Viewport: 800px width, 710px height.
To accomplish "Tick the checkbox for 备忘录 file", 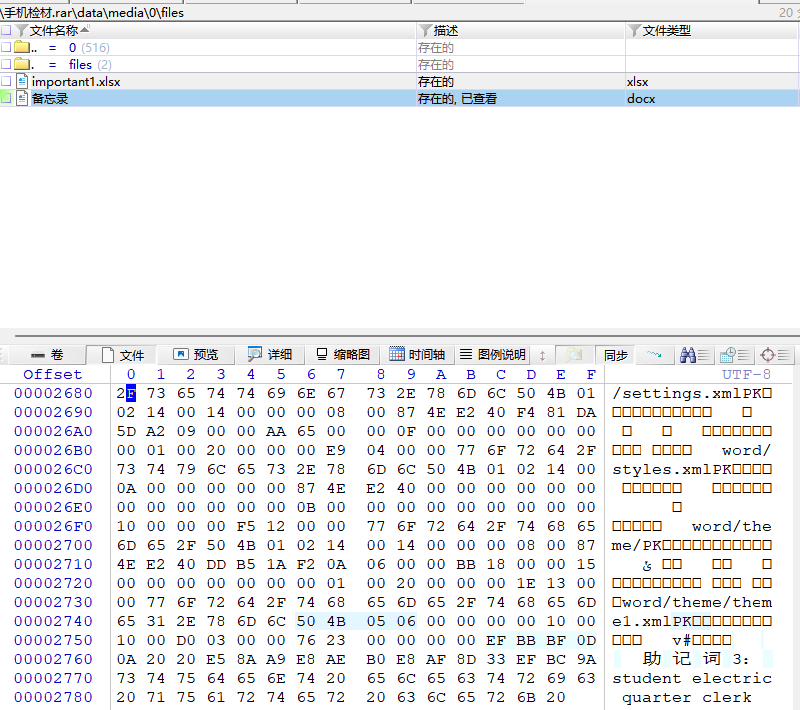I will click(7, 98).
